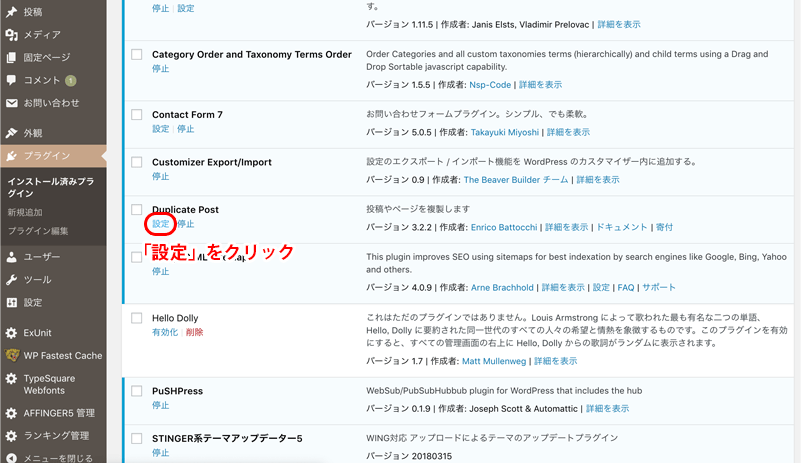
Task: Go to 固定ページ menu
Action: pyautogui.click(x=47, y=58)
